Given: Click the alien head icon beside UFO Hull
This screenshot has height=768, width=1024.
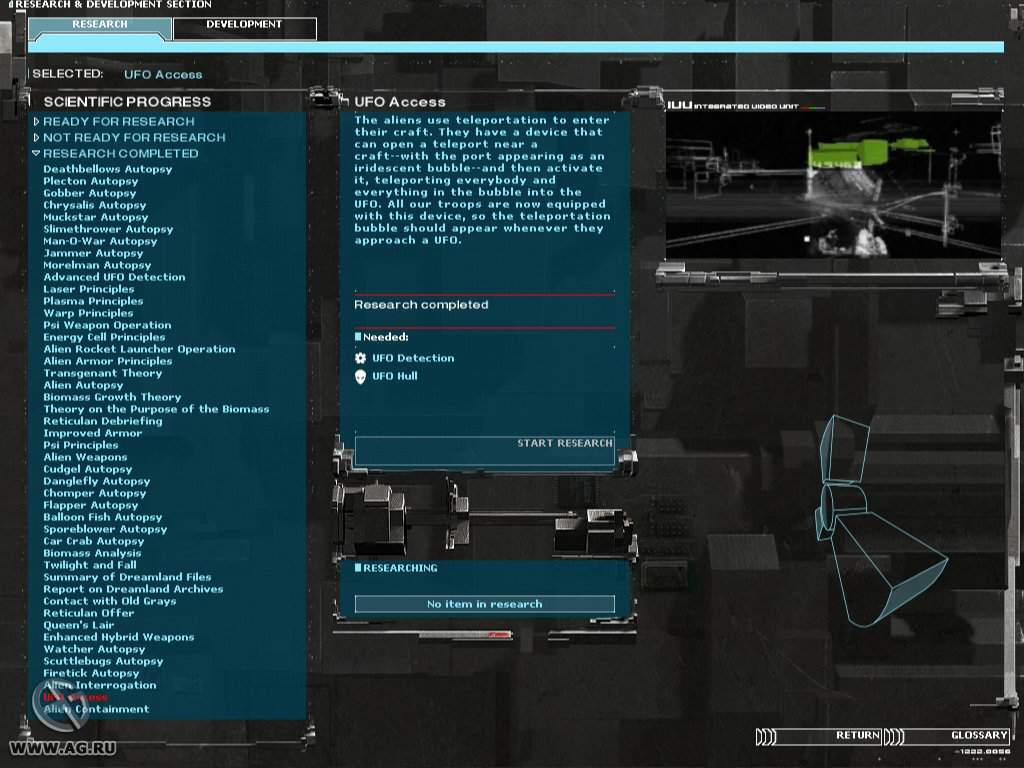Looking at the screenshot, I should (x=361, y=376).
